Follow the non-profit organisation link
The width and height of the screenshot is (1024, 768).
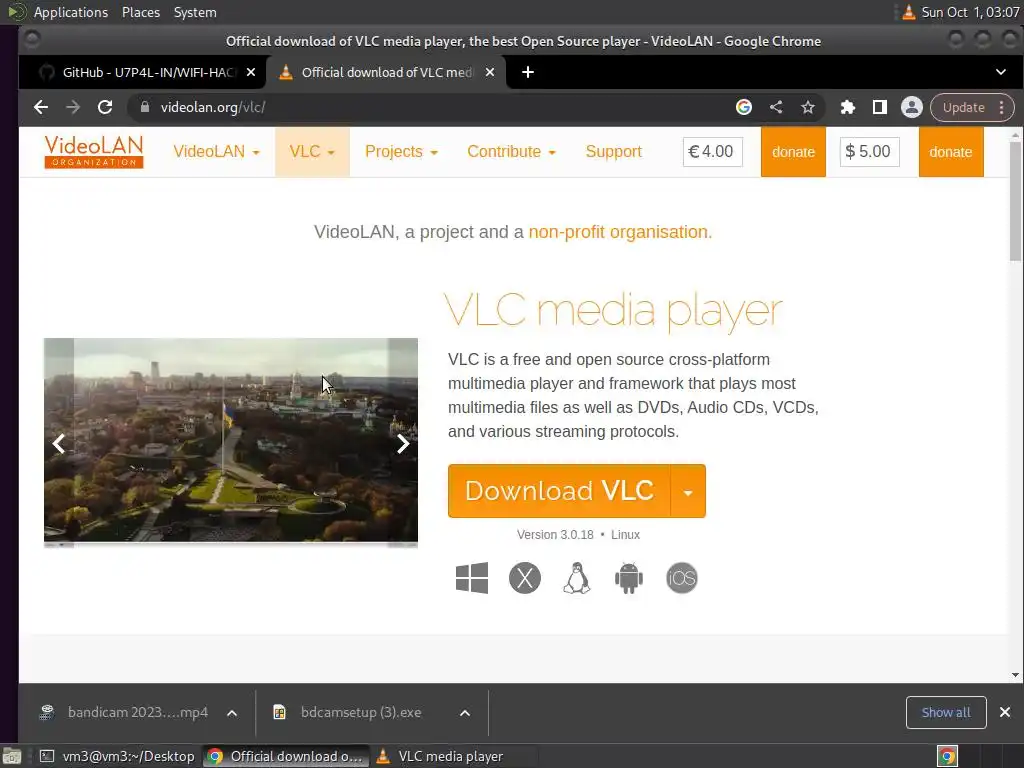(x=618, y=232)
